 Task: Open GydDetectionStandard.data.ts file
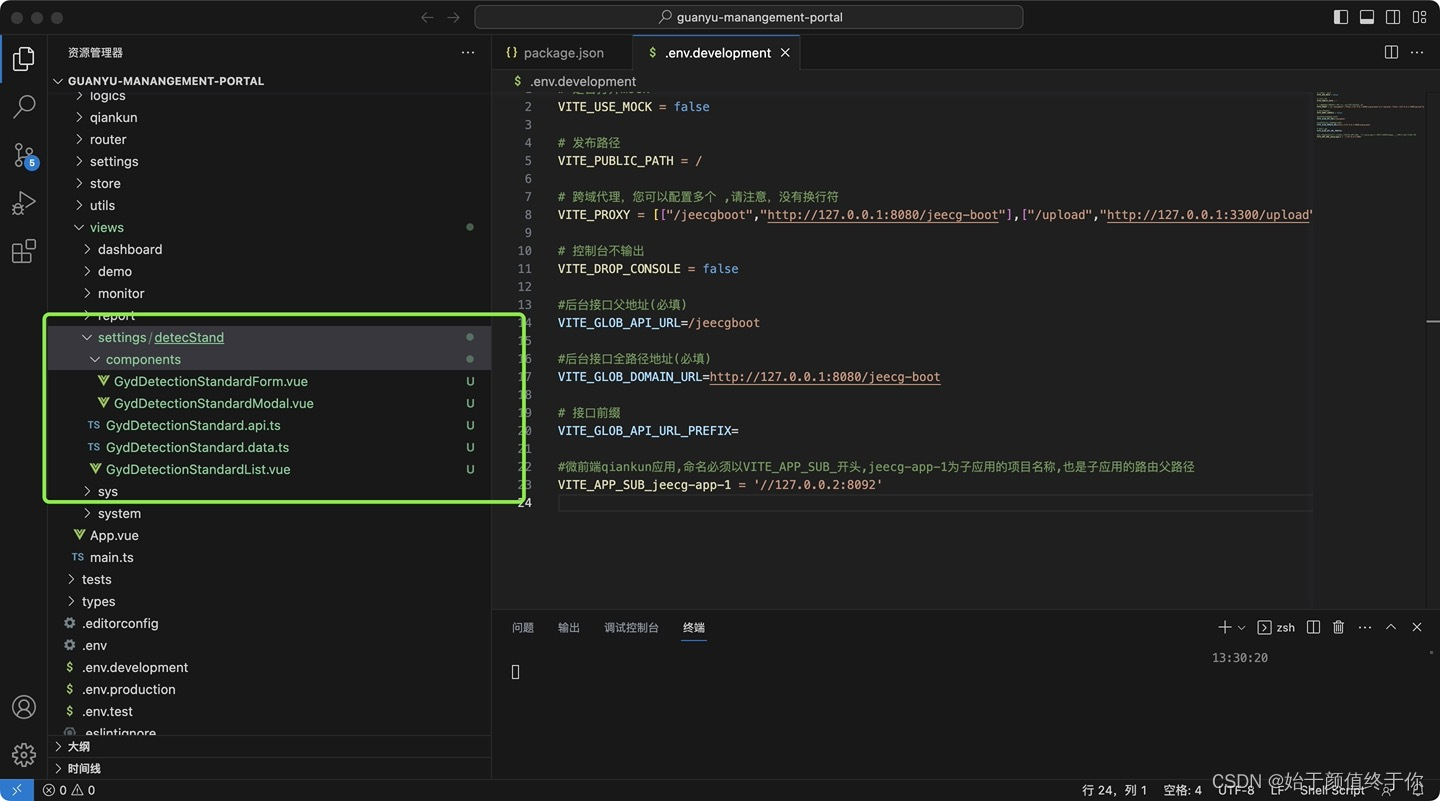click(270, 447)
